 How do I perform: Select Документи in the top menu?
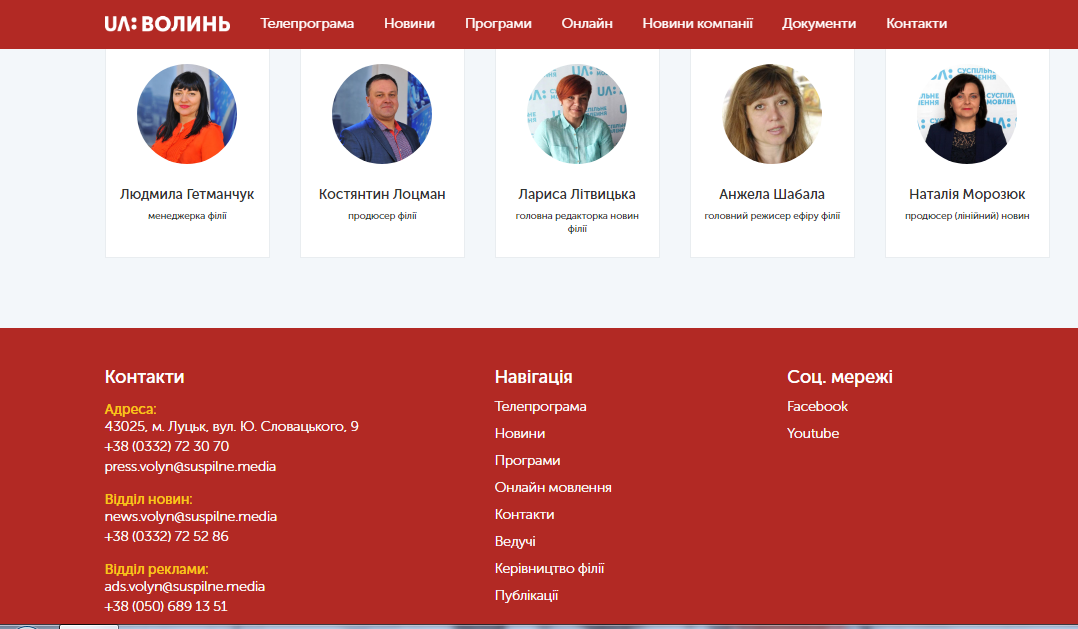pyautogui.click(x=819, y=23)
